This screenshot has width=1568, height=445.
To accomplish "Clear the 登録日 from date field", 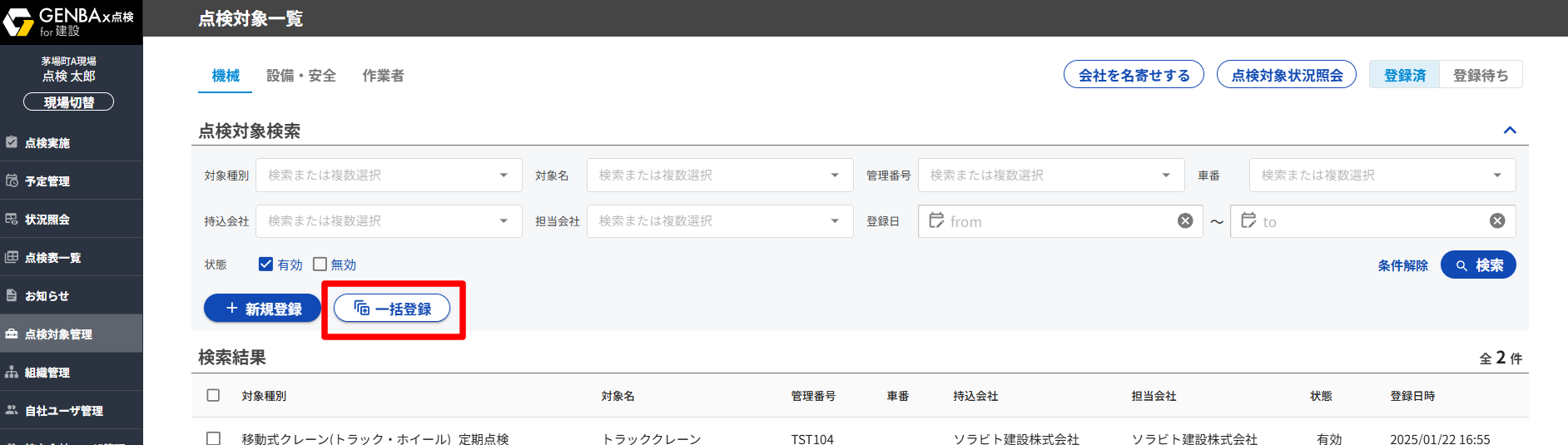I will click(1185, 220).
